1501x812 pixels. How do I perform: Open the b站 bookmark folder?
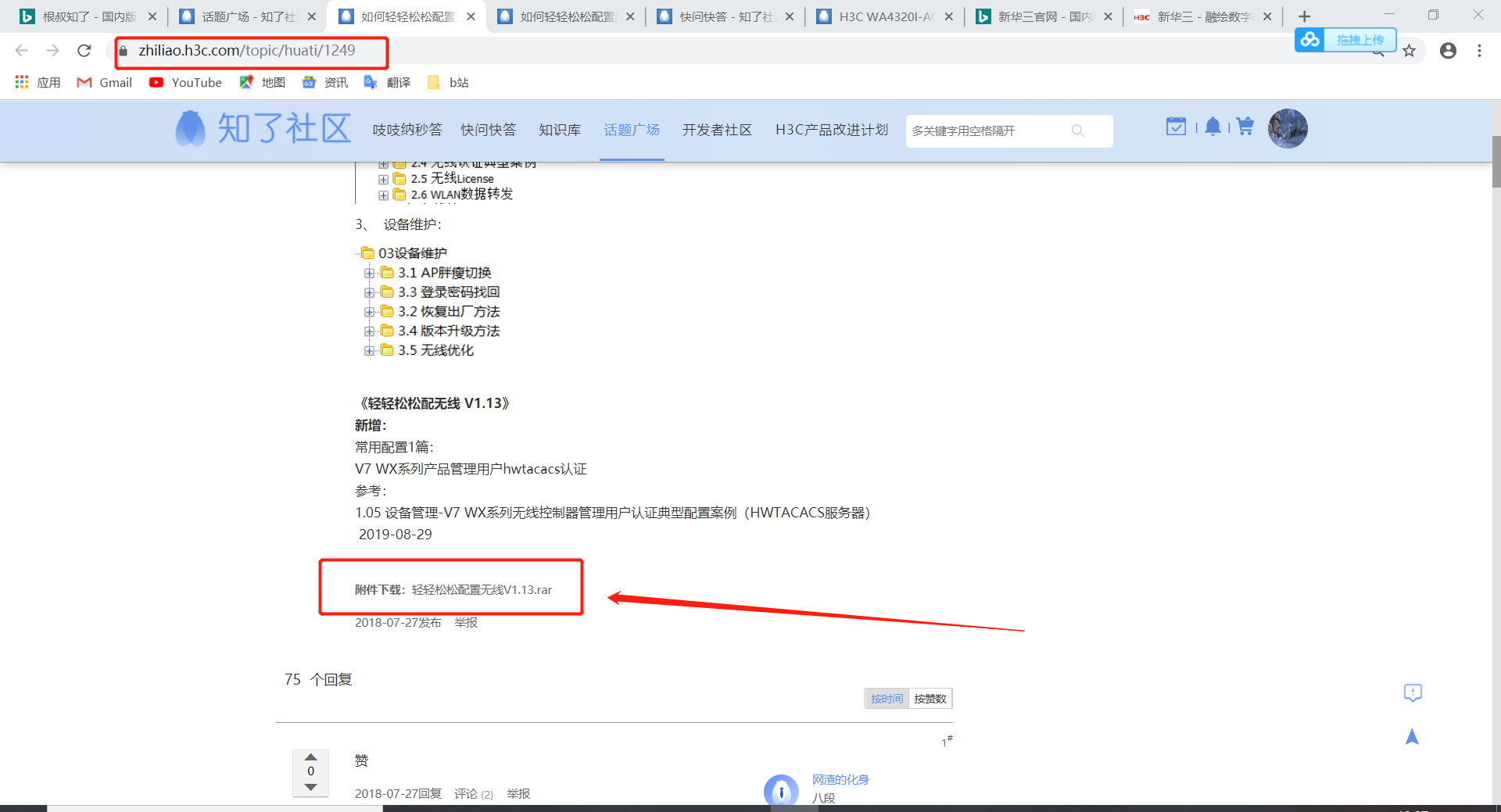pos(449,82)
